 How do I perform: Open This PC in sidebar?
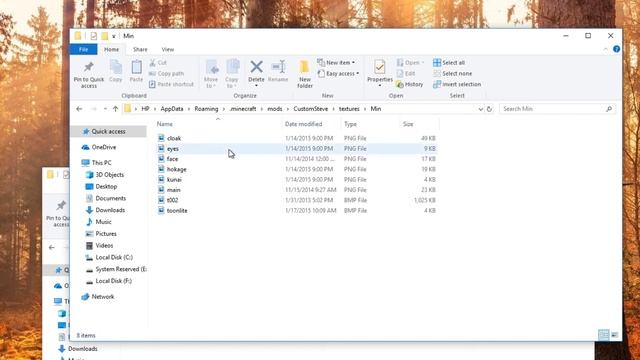(x=101, y=162)
